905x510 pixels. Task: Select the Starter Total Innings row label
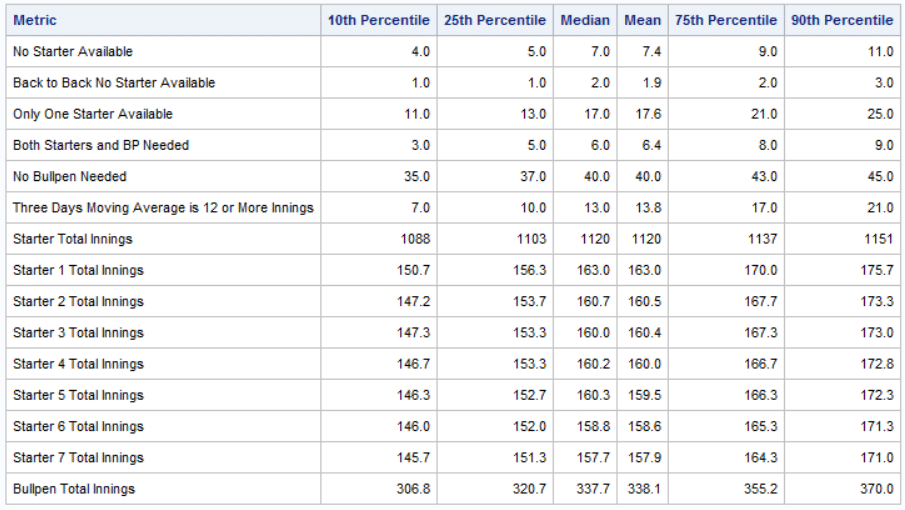[x=73, y=239]
